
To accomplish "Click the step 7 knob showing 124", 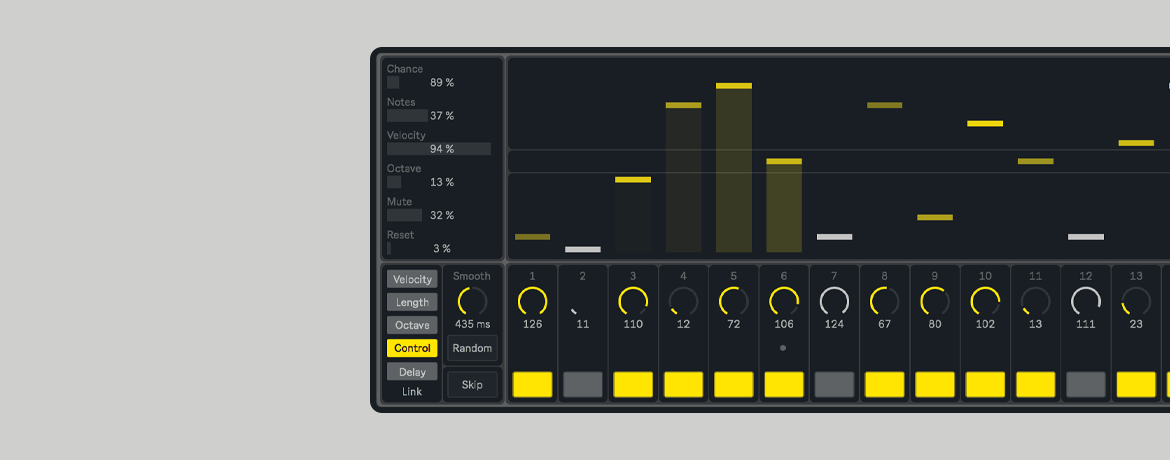I will coord(834,301).
